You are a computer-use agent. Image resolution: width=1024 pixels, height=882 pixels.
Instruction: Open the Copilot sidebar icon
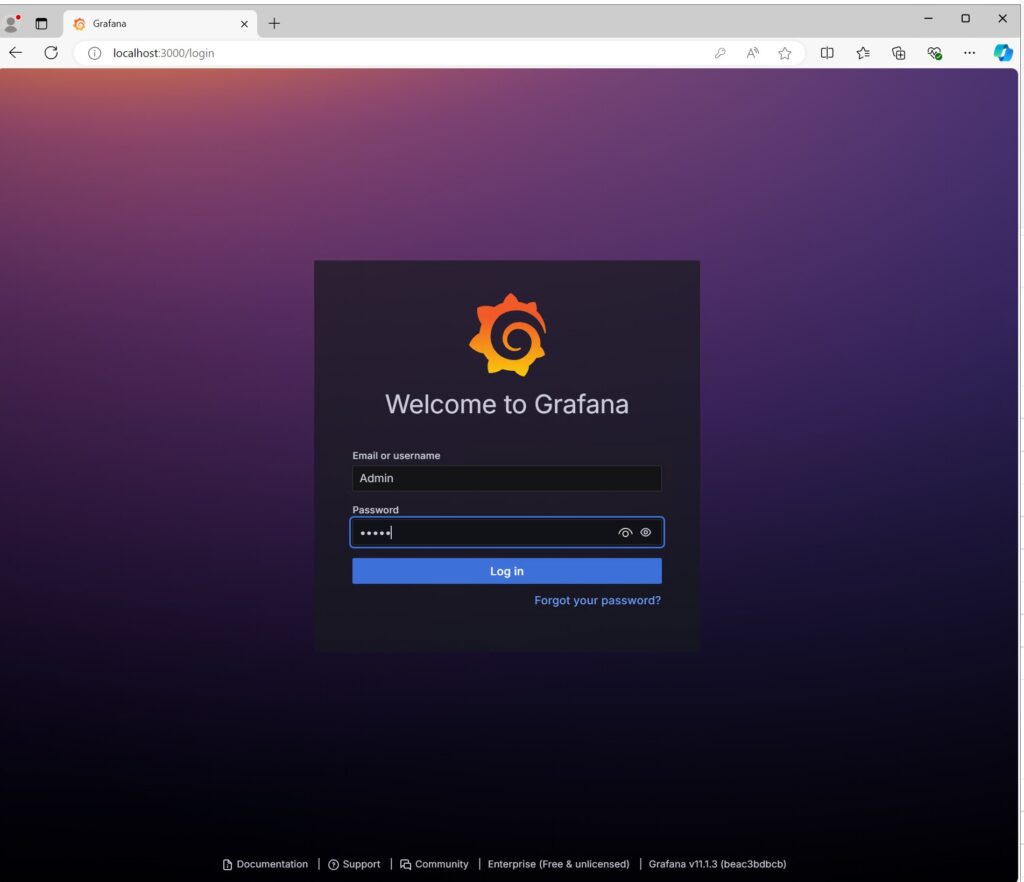(1003, 53)
